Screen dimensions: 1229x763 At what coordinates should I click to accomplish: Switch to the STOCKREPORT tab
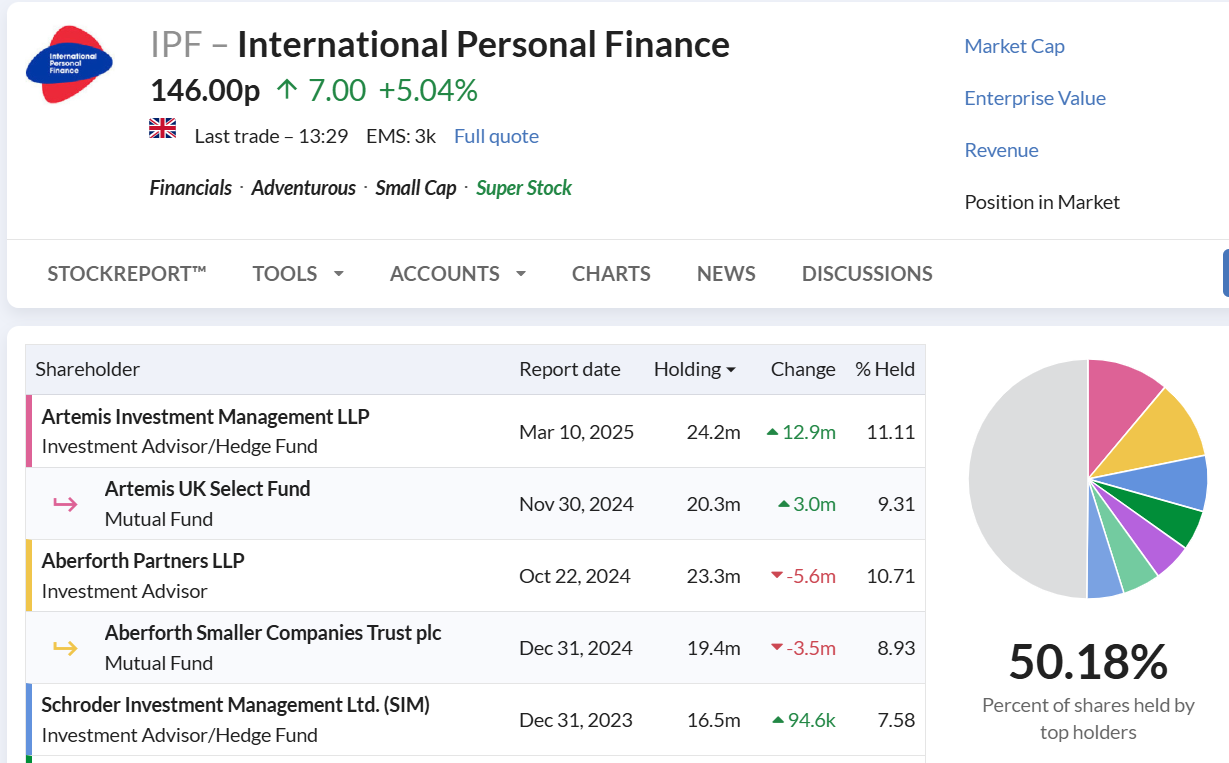pos(127,274)
